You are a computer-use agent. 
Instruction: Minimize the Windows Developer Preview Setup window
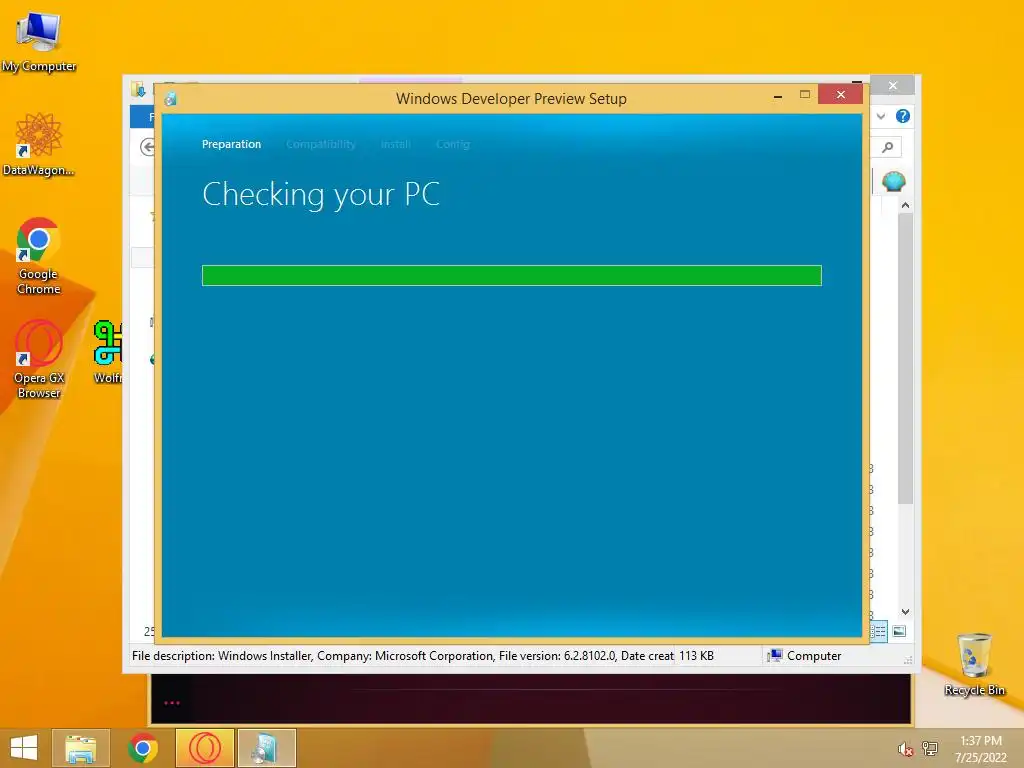tap(777, 95)
